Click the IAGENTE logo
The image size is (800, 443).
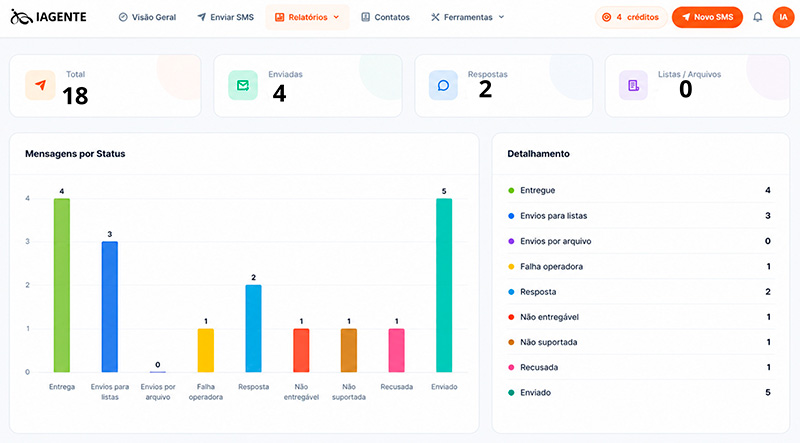[x=48, y=17]
